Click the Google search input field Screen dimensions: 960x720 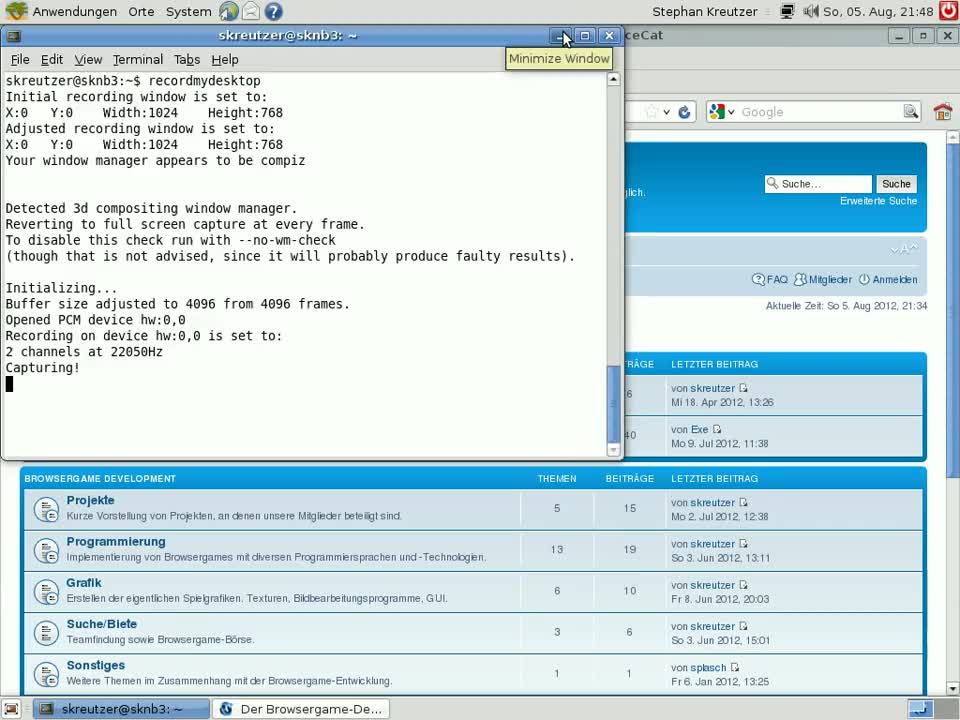[x=819, y=112]
